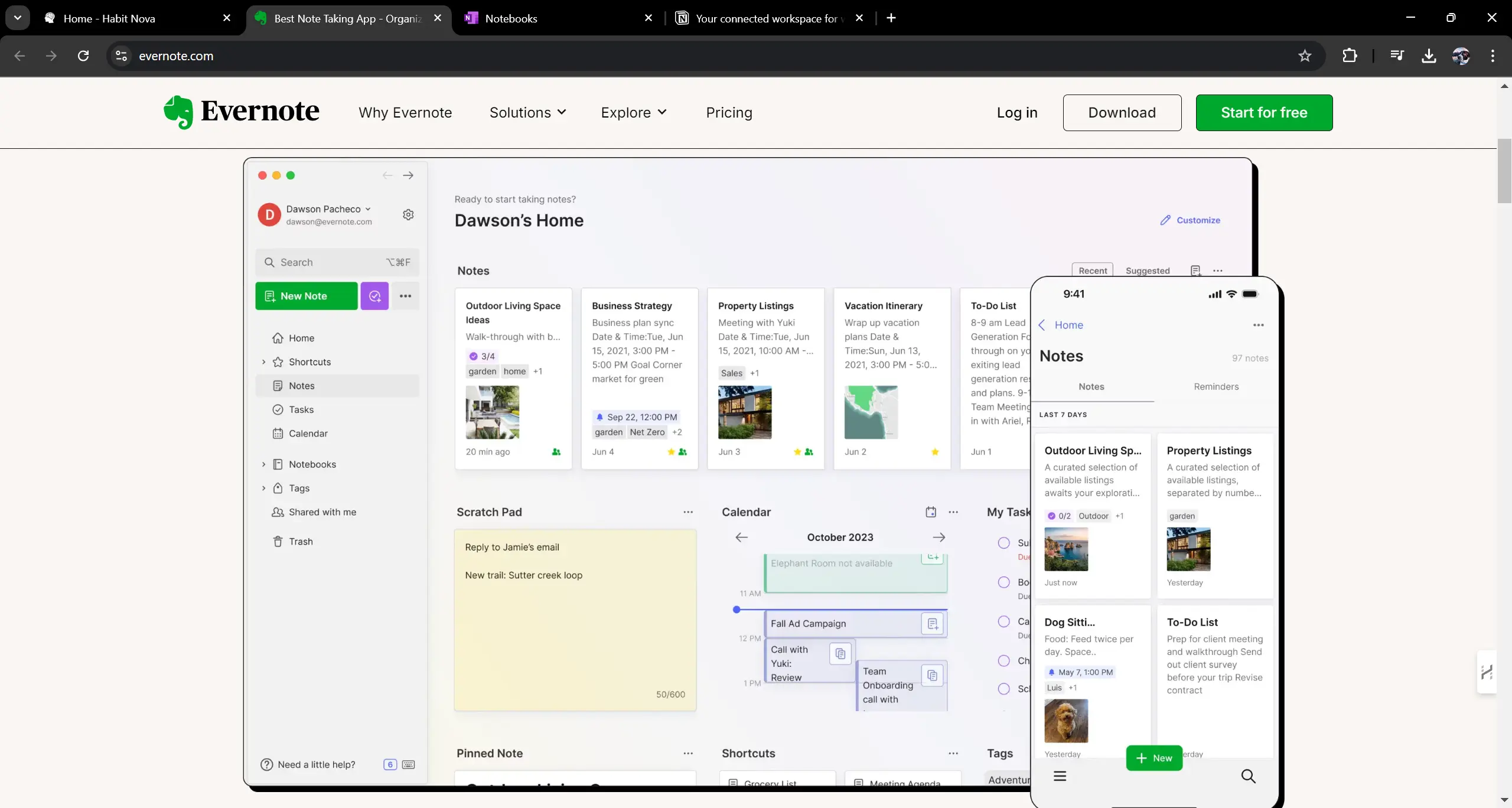
Task: Click the note list icon in Notes widget header
Action: [1195, 271]
